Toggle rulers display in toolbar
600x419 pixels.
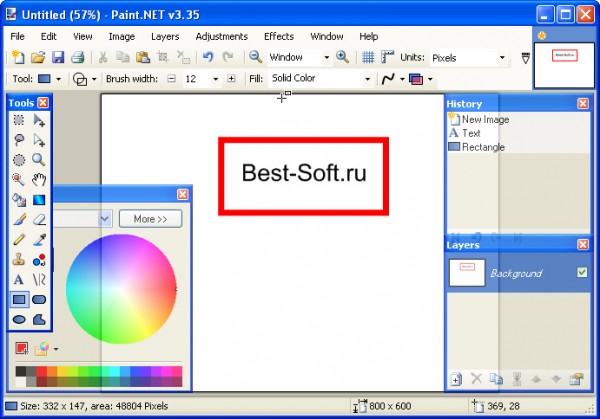tap(388, 58)
